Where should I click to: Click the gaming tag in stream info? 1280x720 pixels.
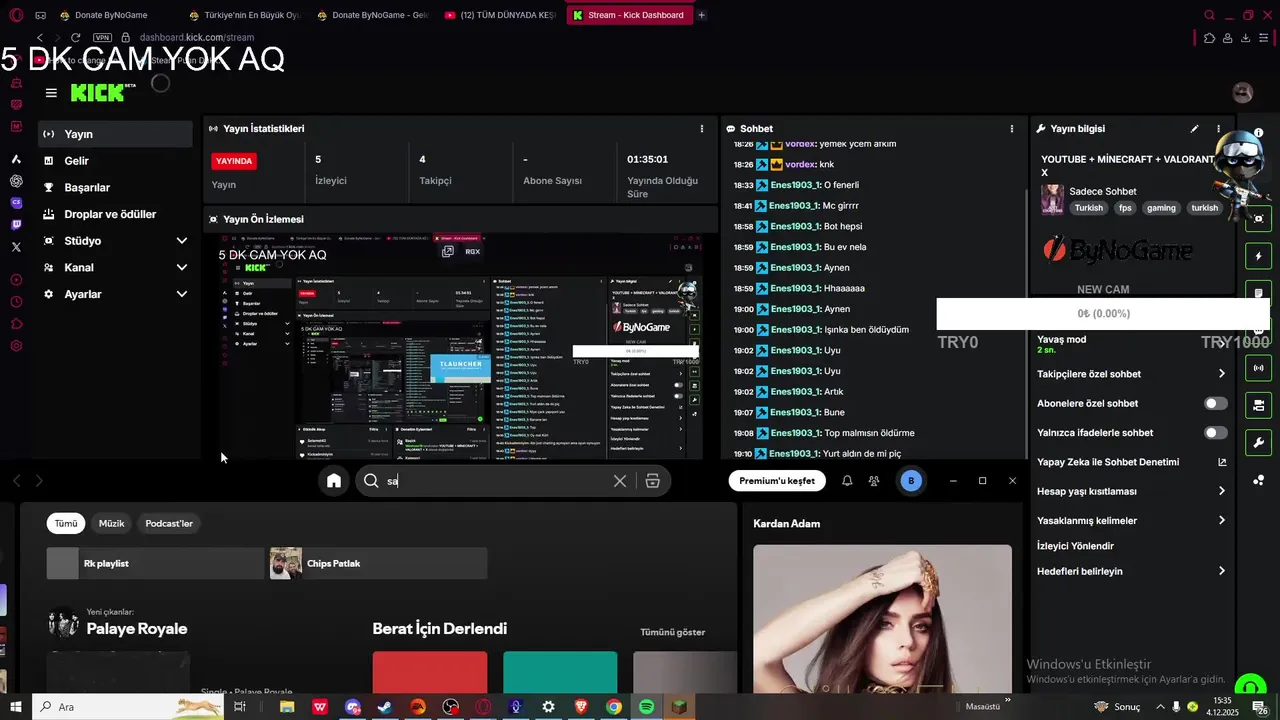(x=1161, y=208)
